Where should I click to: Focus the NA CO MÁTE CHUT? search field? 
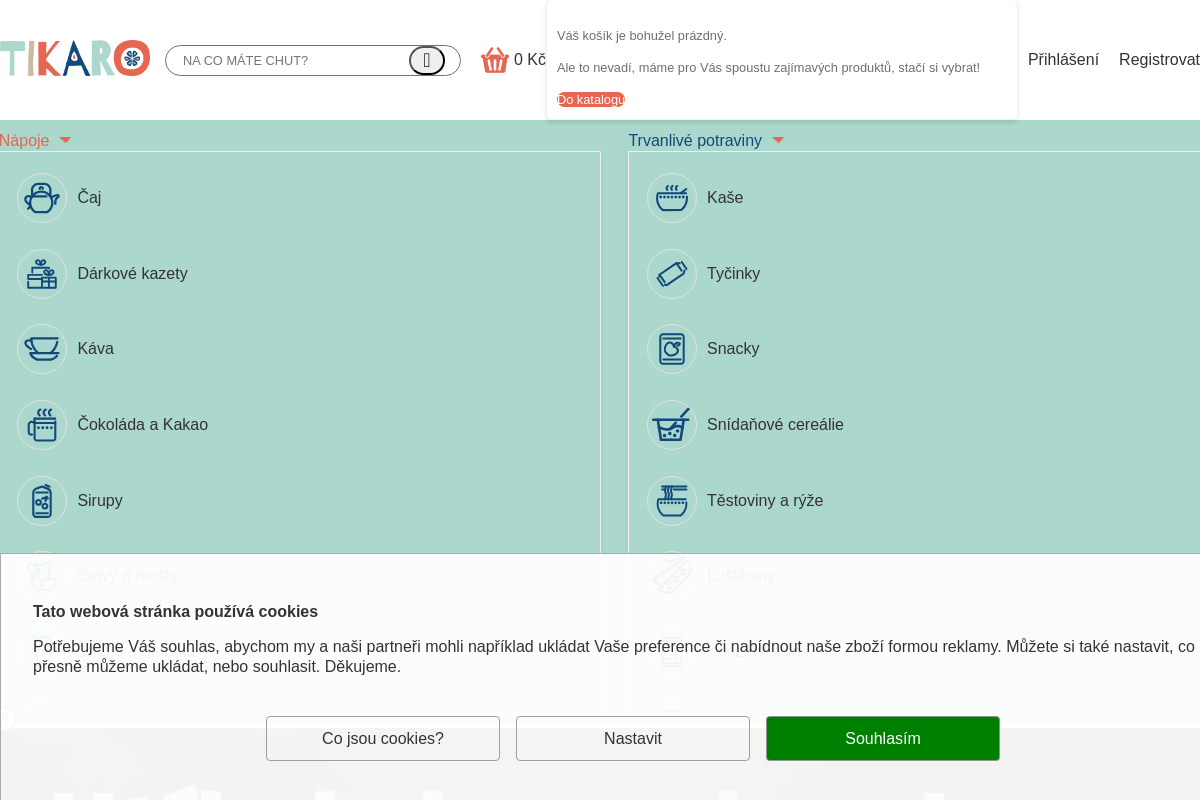290,61
